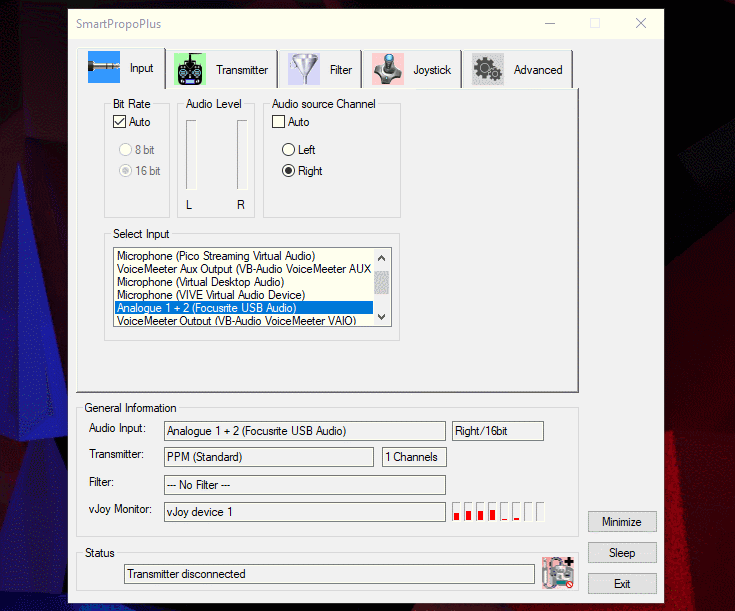Choose the Left audio channel

288,150
